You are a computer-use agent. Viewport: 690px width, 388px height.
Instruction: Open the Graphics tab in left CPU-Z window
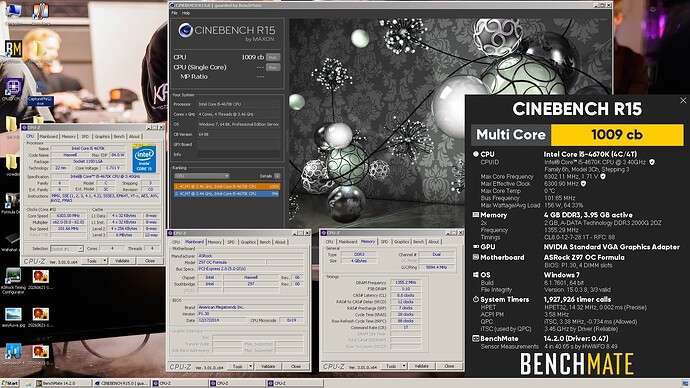102,136
